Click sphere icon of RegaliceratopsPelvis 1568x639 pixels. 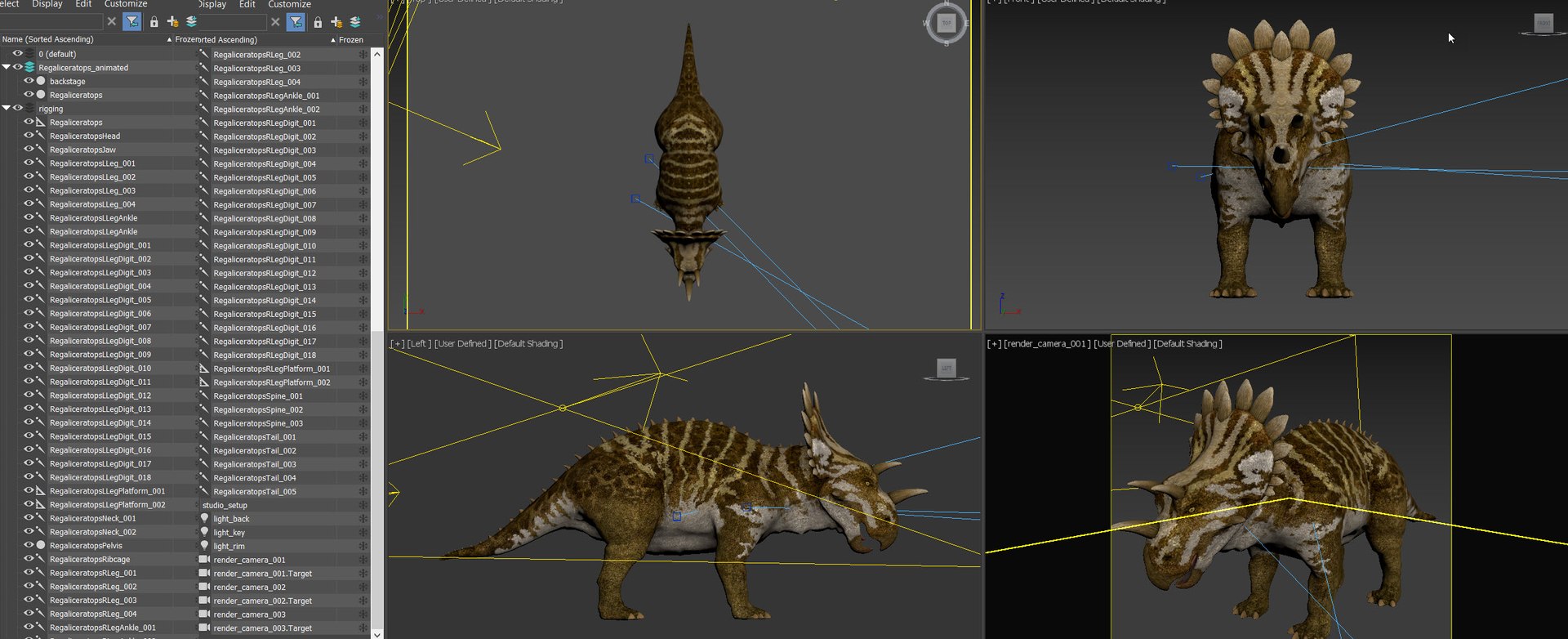(x=41, y=545)
